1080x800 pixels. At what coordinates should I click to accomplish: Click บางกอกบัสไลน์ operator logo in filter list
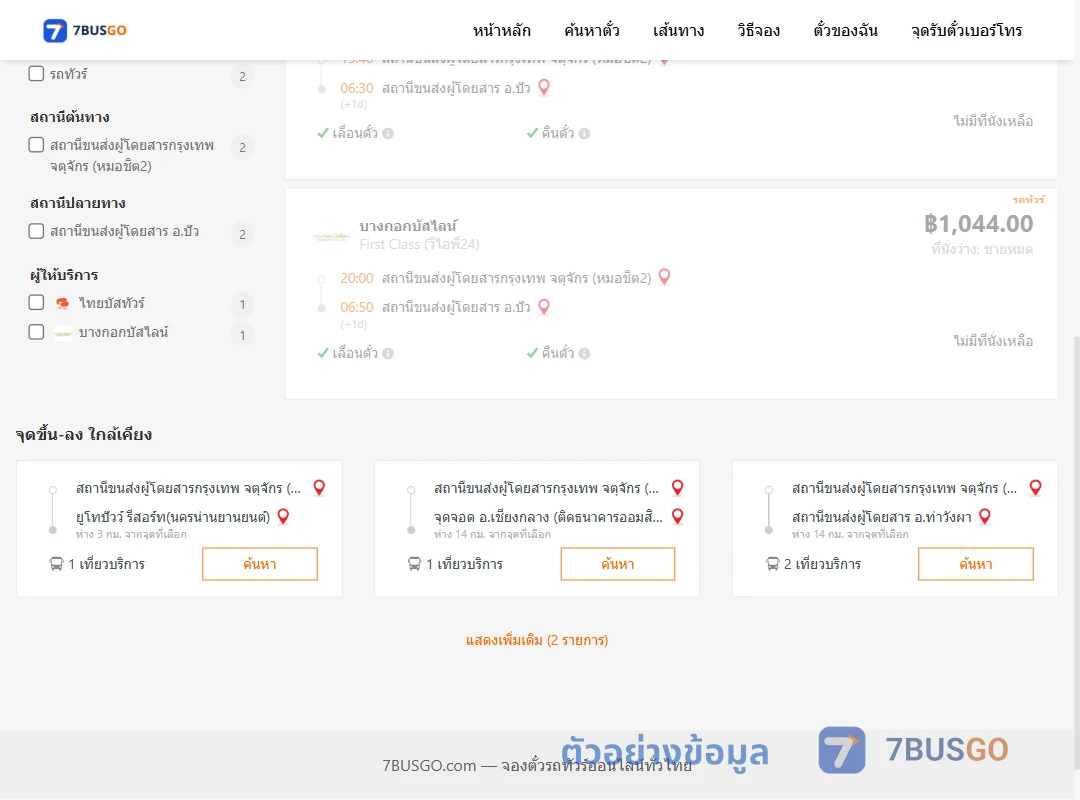point(63,334)
